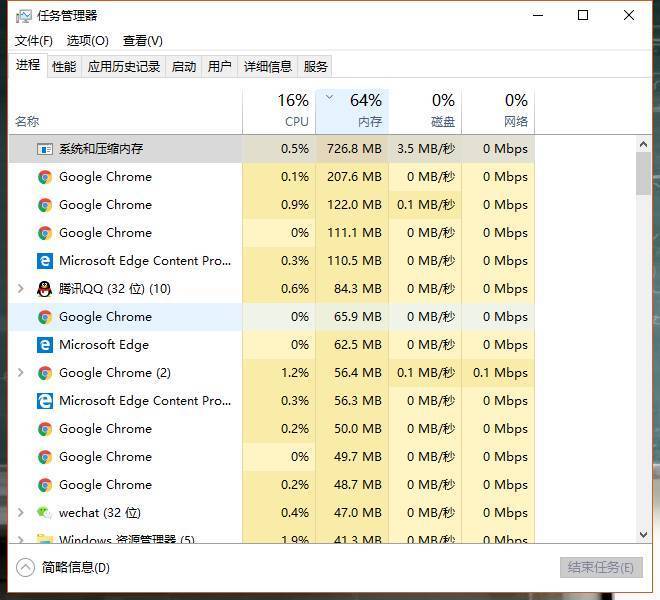Switch to the 详细信息 tab
The height and width of the screenshot is (600, 660).
coord(268,67)
